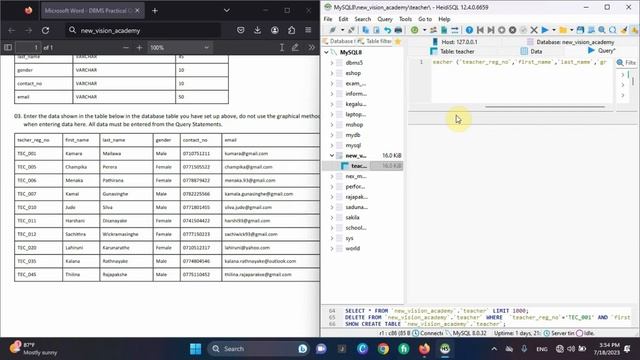
Task: Click the green Refresh icon in HeidiSQL toolbar
Action: pyautogui.click(x=415, y=30)
